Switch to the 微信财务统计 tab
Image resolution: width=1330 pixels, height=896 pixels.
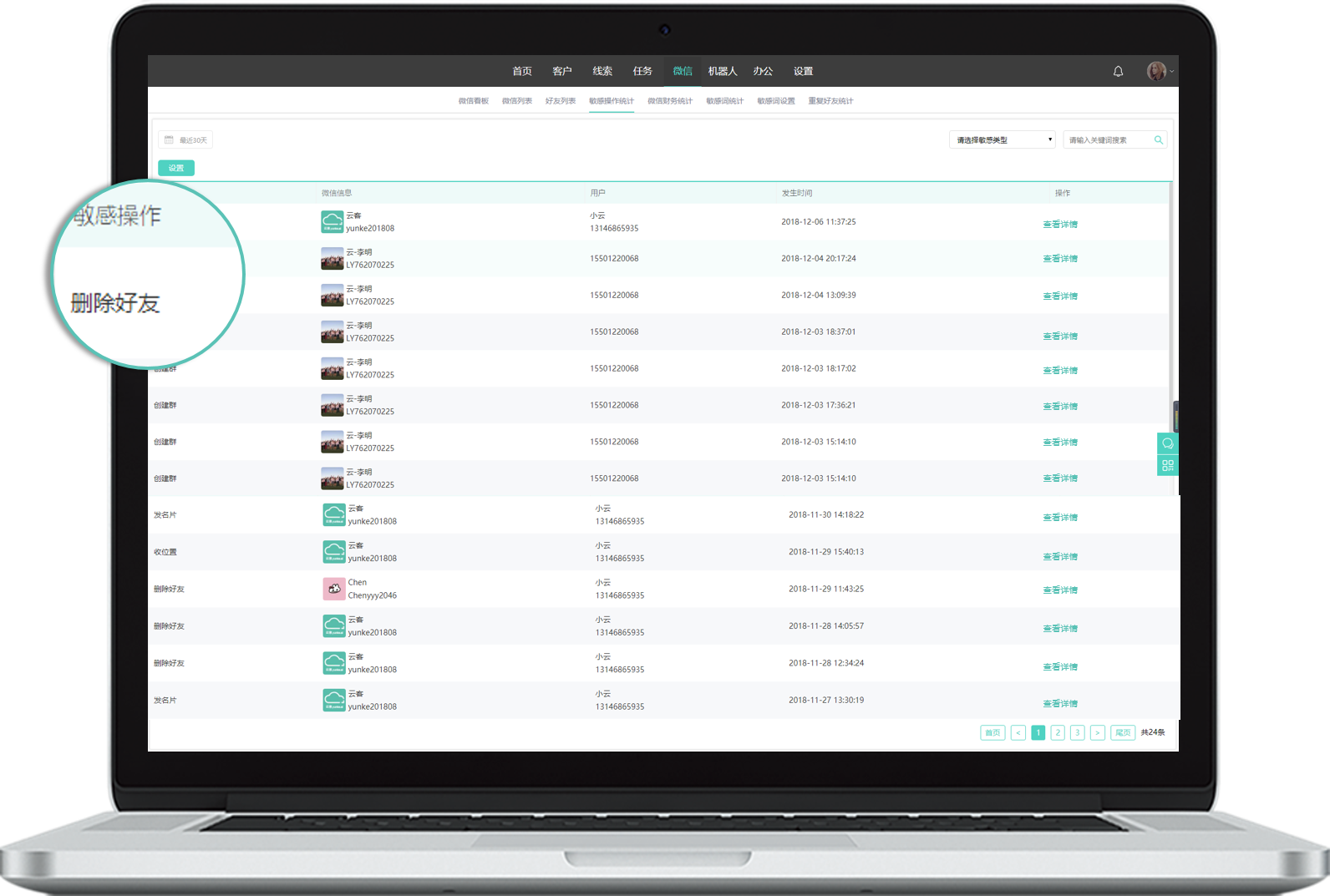pyautogui.click(x=670, y=101)
